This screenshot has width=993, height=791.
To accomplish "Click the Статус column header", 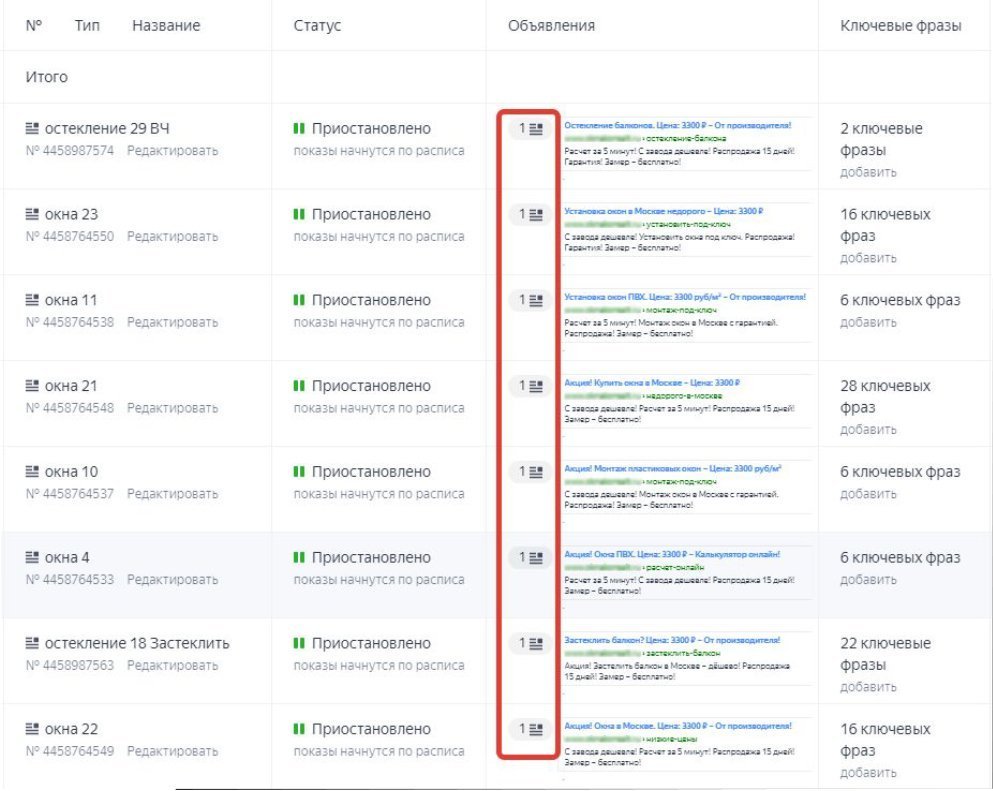I will [x=317, y=26].
